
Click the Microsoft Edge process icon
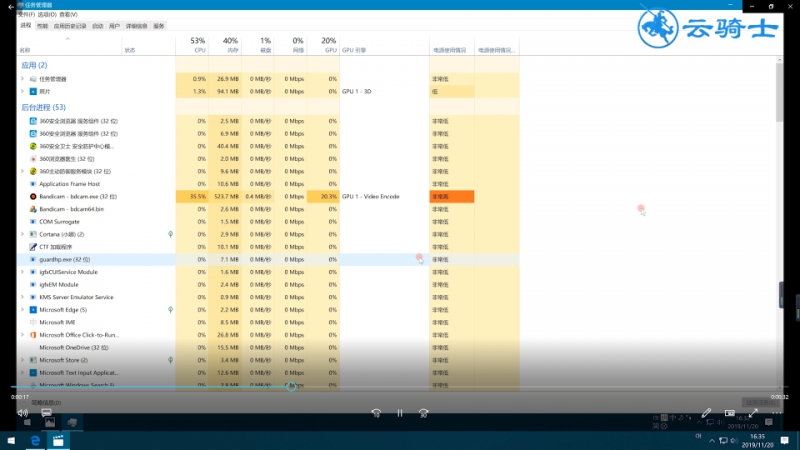point(33,310)
